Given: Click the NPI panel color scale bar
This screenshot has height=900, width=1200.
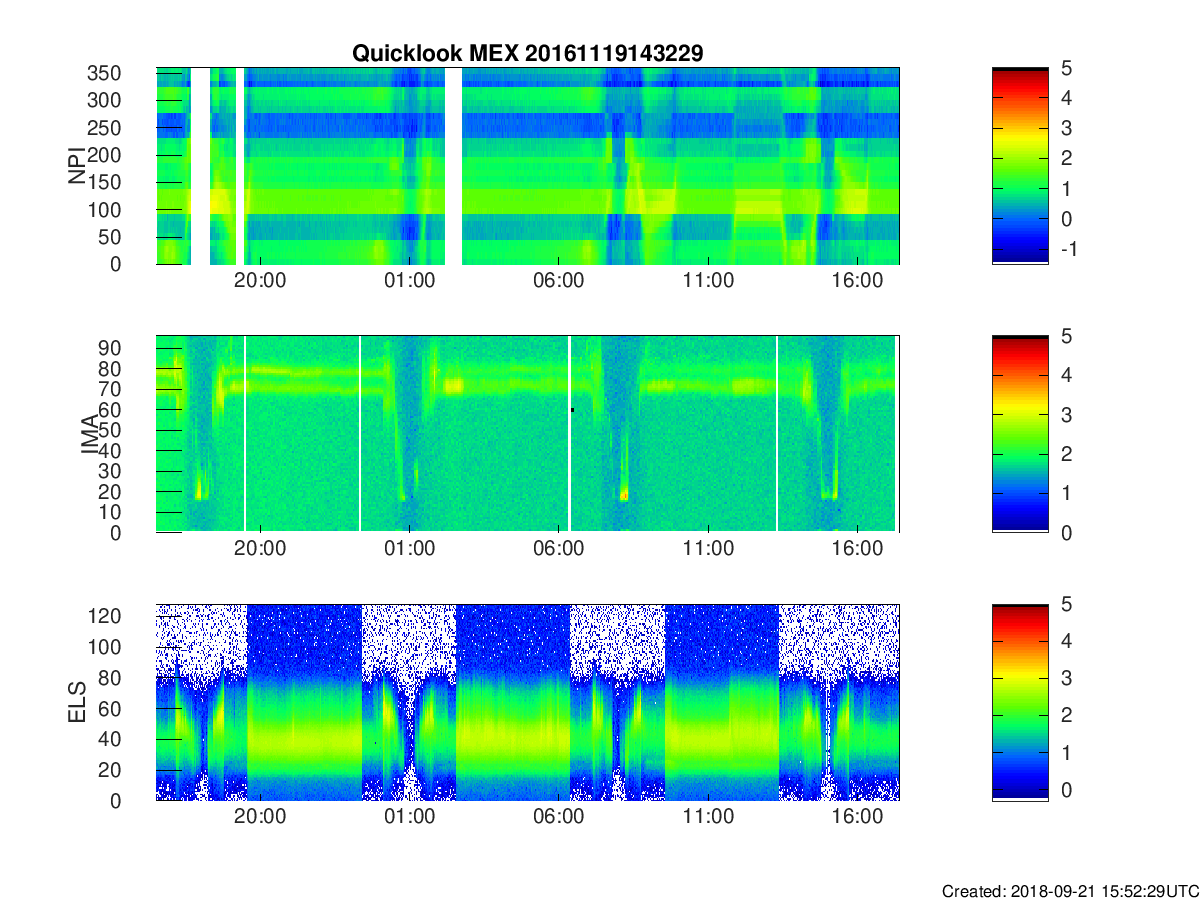Looking at the screenshot, I should click(1020, 165).
